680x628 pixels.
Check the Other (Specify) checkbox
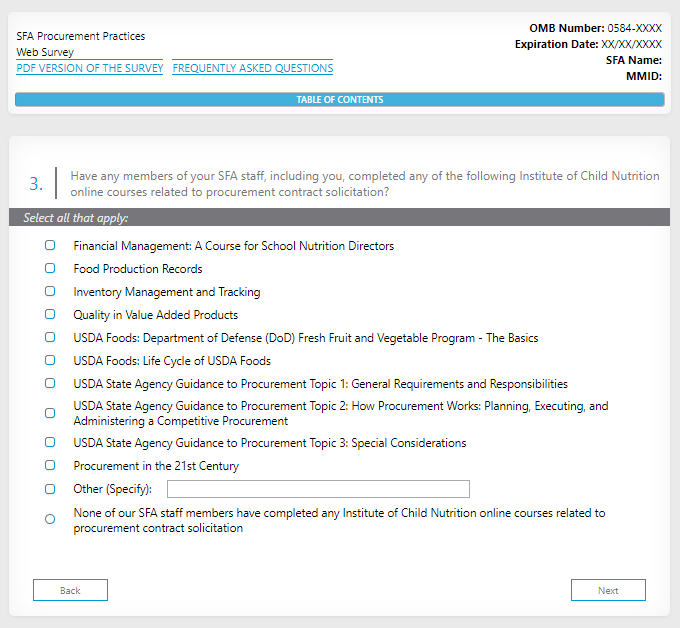(50, 489)
